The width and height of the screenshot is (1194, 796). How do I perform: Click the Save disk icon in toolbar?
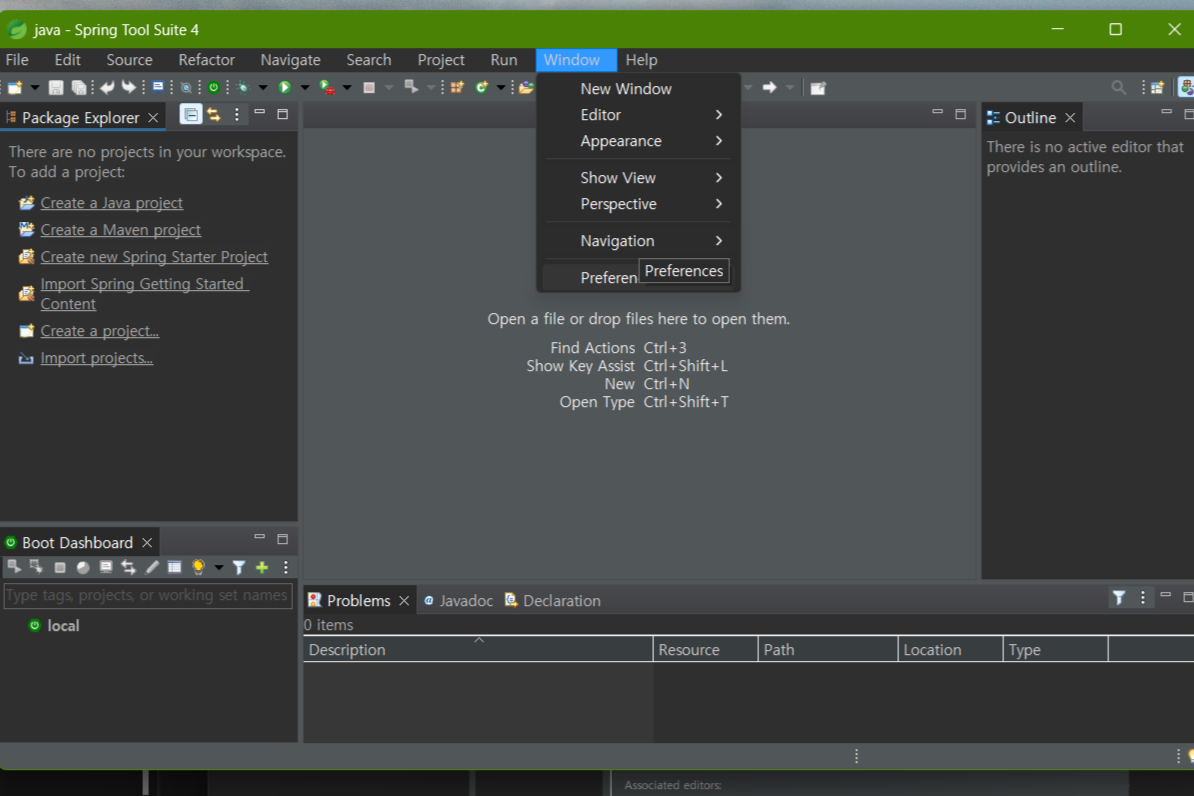(56, 88)
